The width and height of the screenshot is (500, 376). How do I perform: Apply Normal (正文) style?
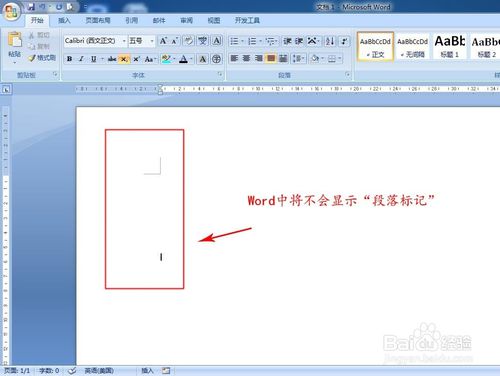(x=375, y=47)
